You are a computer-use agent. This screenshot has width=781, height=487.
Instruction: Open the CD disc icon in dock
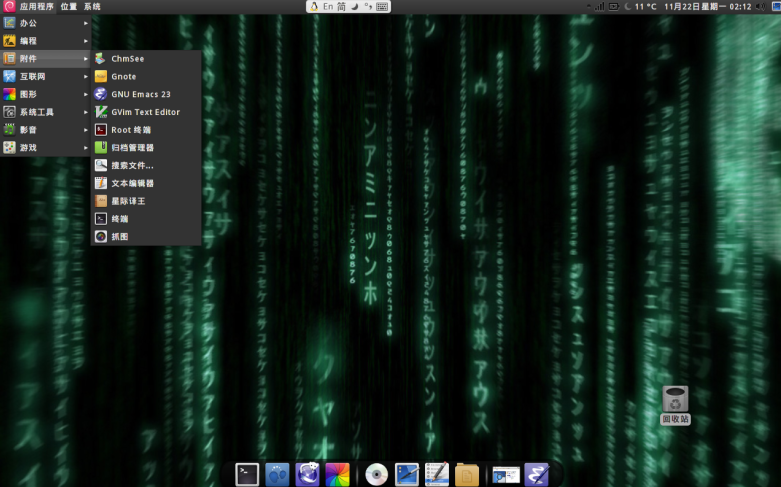click(x=377, y=474)
